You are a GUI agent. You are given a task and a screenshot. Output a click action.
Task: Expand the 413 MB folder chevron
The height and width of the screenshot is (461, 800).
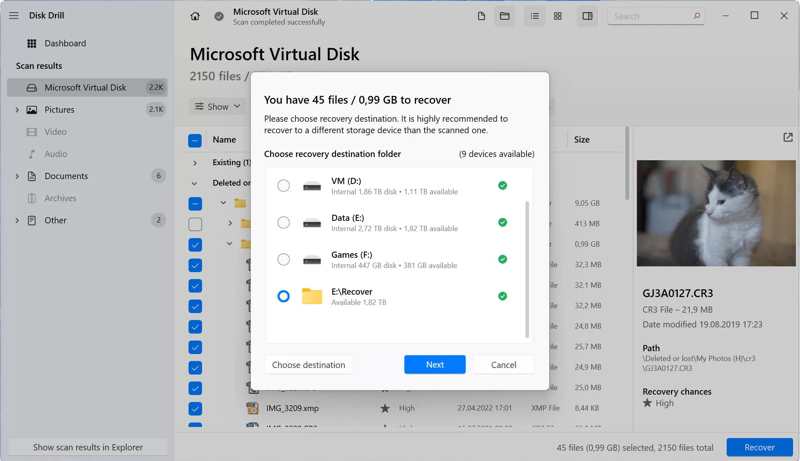tap(230, 223)
